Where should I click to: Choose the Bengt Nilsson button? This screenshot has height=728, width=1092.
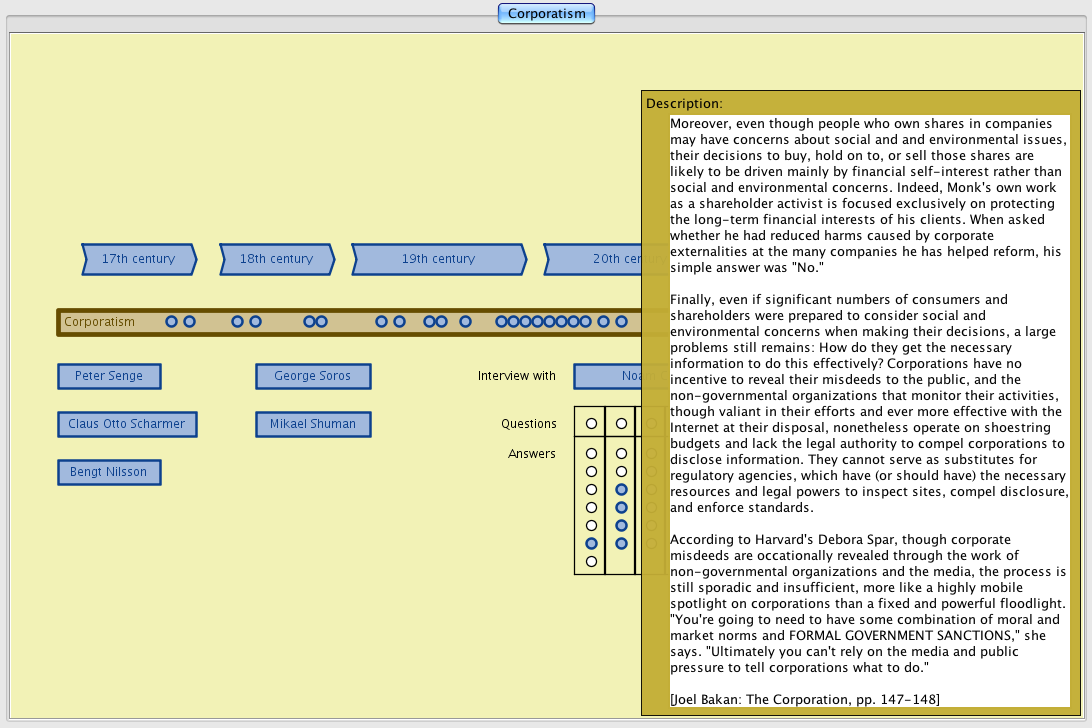[109, 472]
